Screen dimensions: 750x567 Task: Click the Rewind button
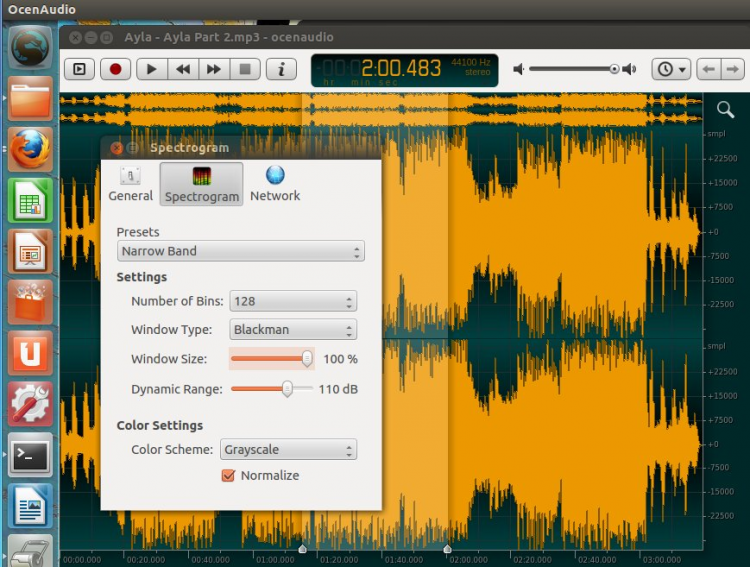click(182, 69)
